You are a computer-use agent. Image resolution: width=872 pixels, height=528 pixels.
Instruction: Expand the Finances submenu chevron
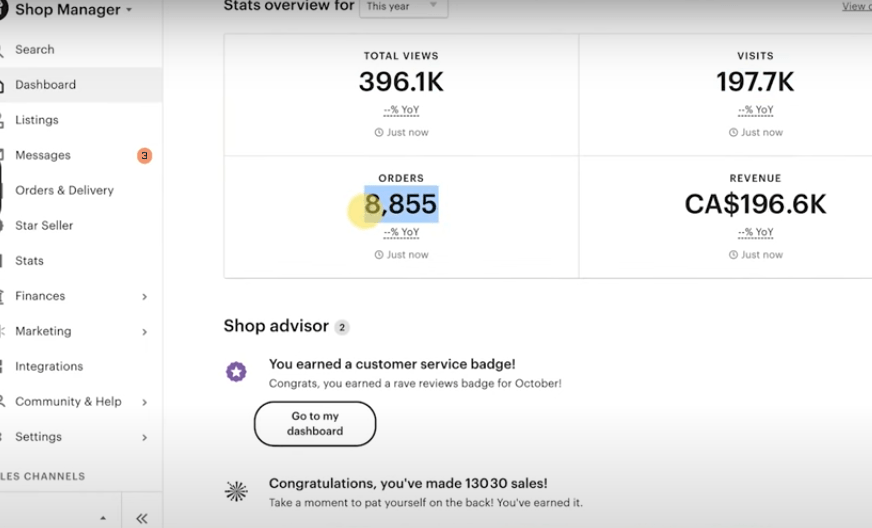coord(145,297)
